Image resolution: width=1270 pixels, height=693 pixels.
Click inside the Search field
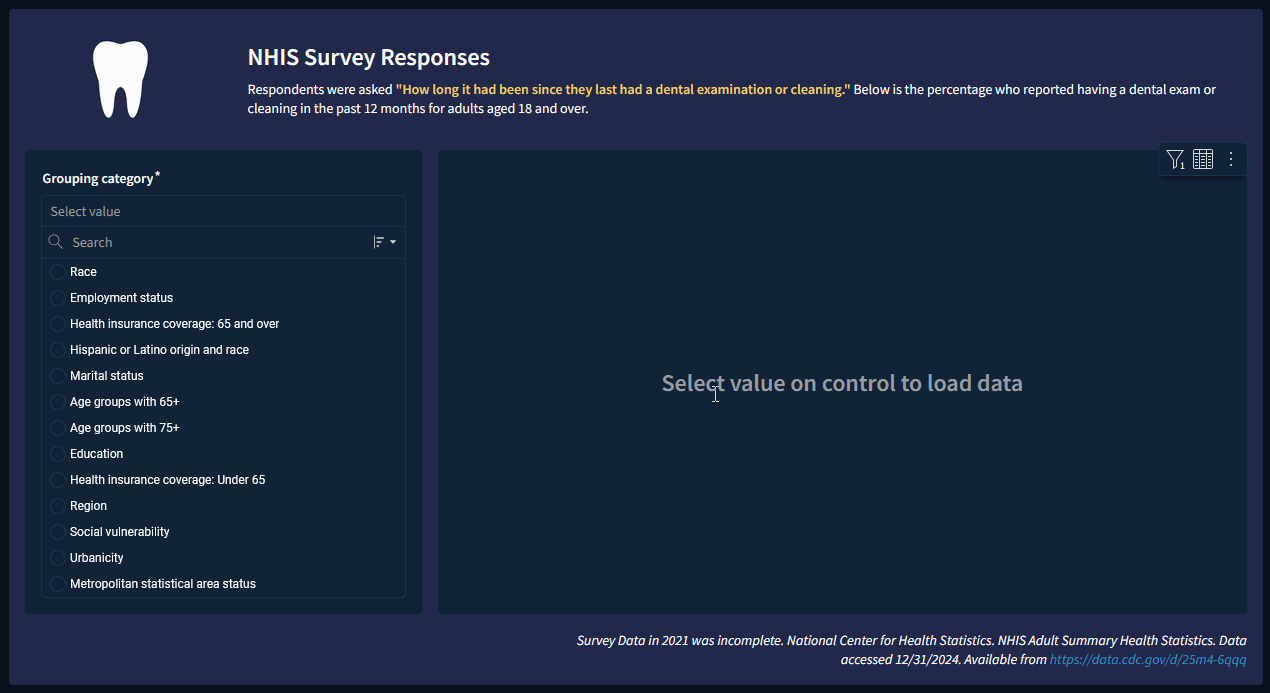tap(150, 241)
